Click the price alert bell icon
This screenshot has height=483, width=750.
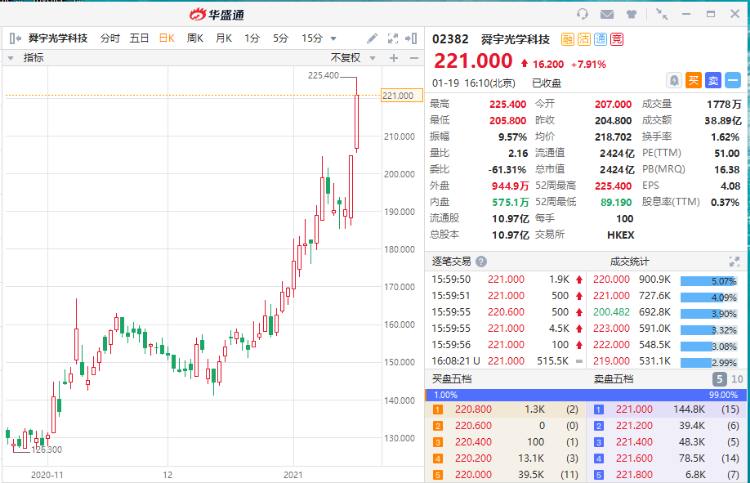point(675,80)
